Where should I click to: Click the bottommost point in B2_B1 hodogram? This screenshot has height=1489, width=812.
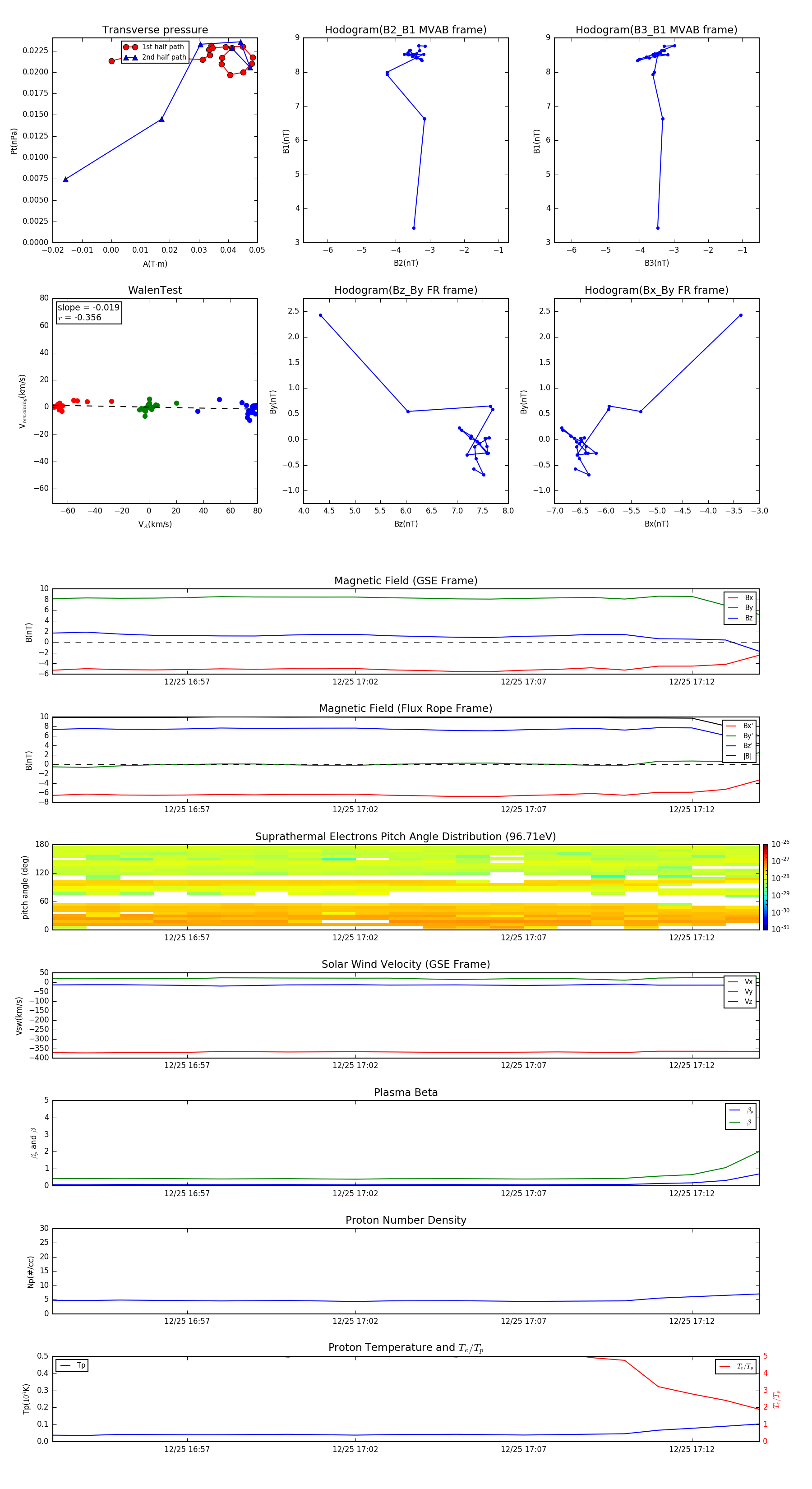pos(414,228)
